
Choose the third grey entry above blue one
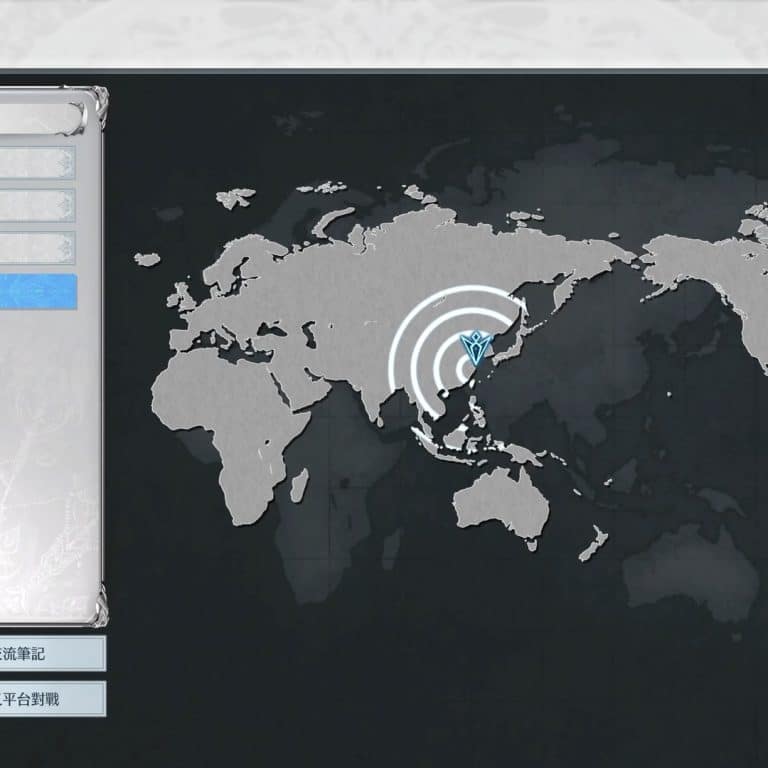coord(37,248)
